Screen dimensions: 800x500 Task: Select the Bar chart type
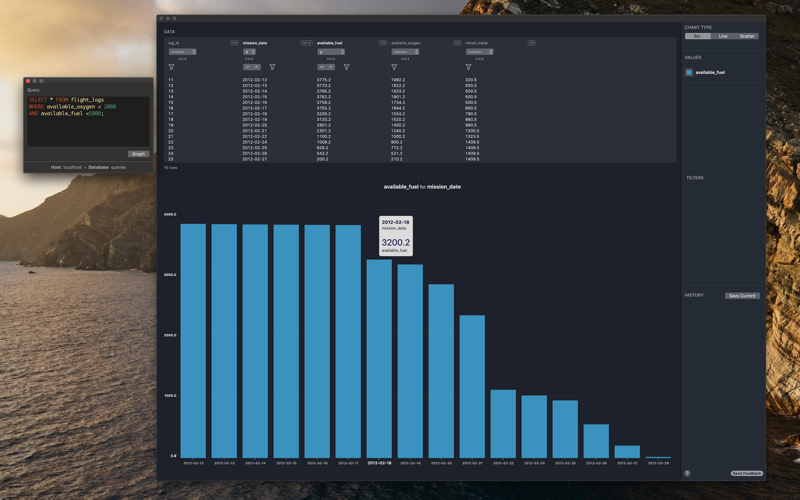tap(697, 36)
